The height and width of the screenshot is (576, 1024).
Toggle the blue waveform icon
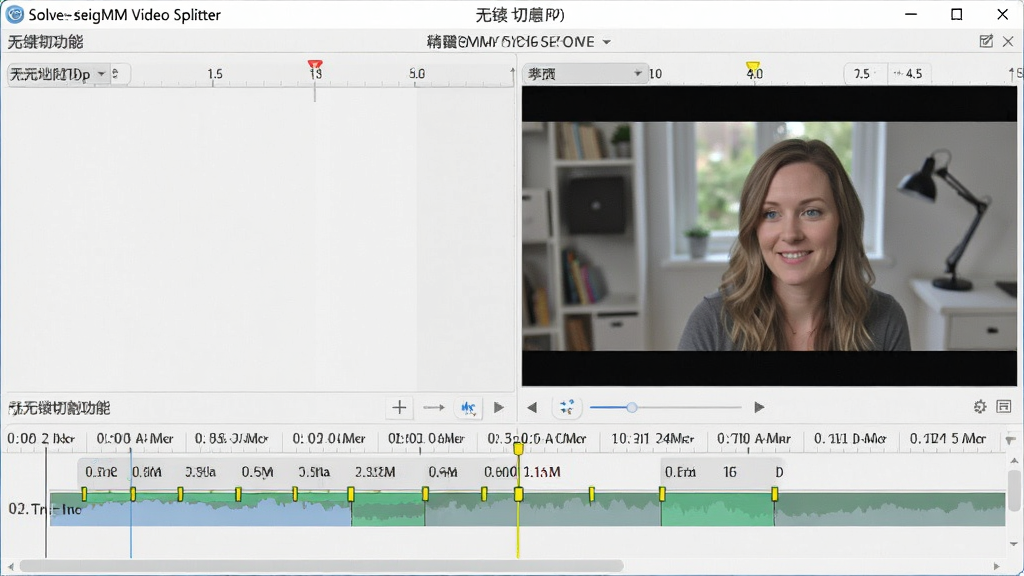468,408
